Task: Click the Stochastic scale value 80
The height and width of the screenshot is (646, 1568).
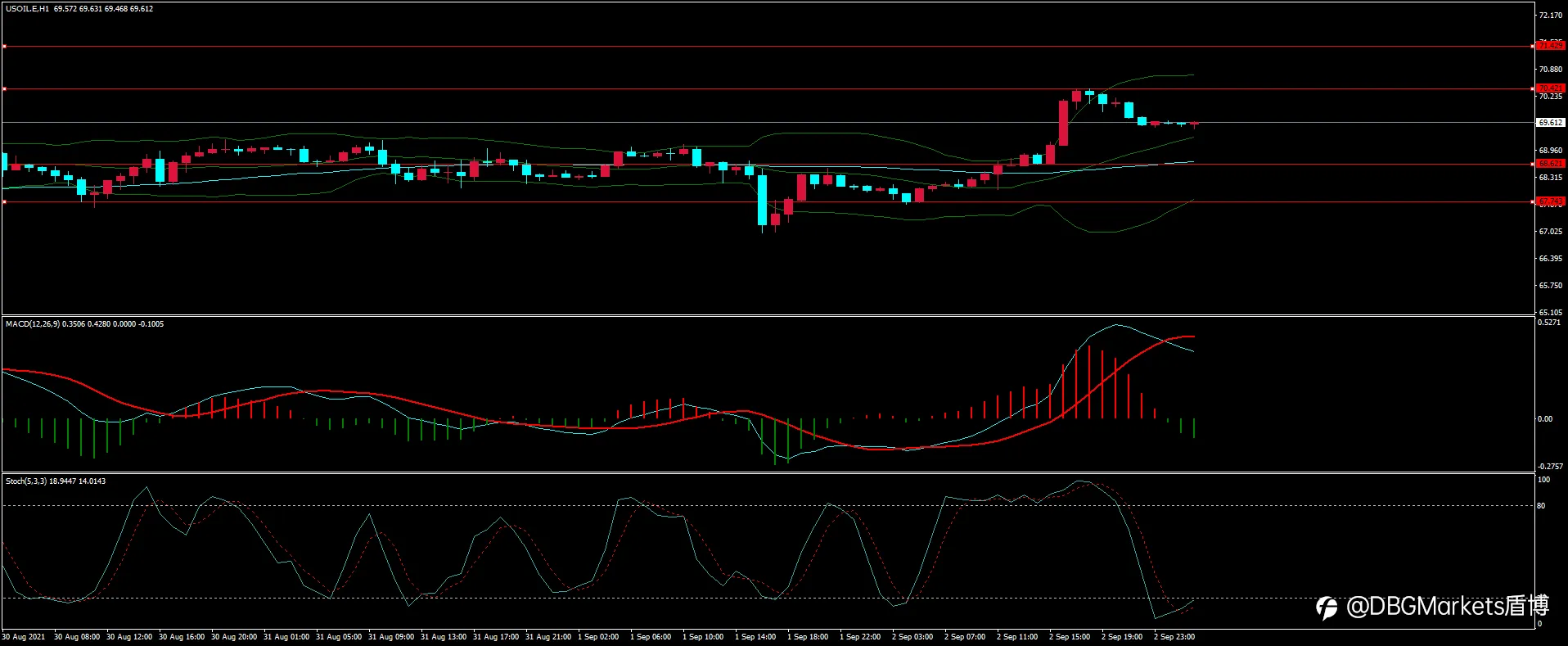Action: (1542, 506)
